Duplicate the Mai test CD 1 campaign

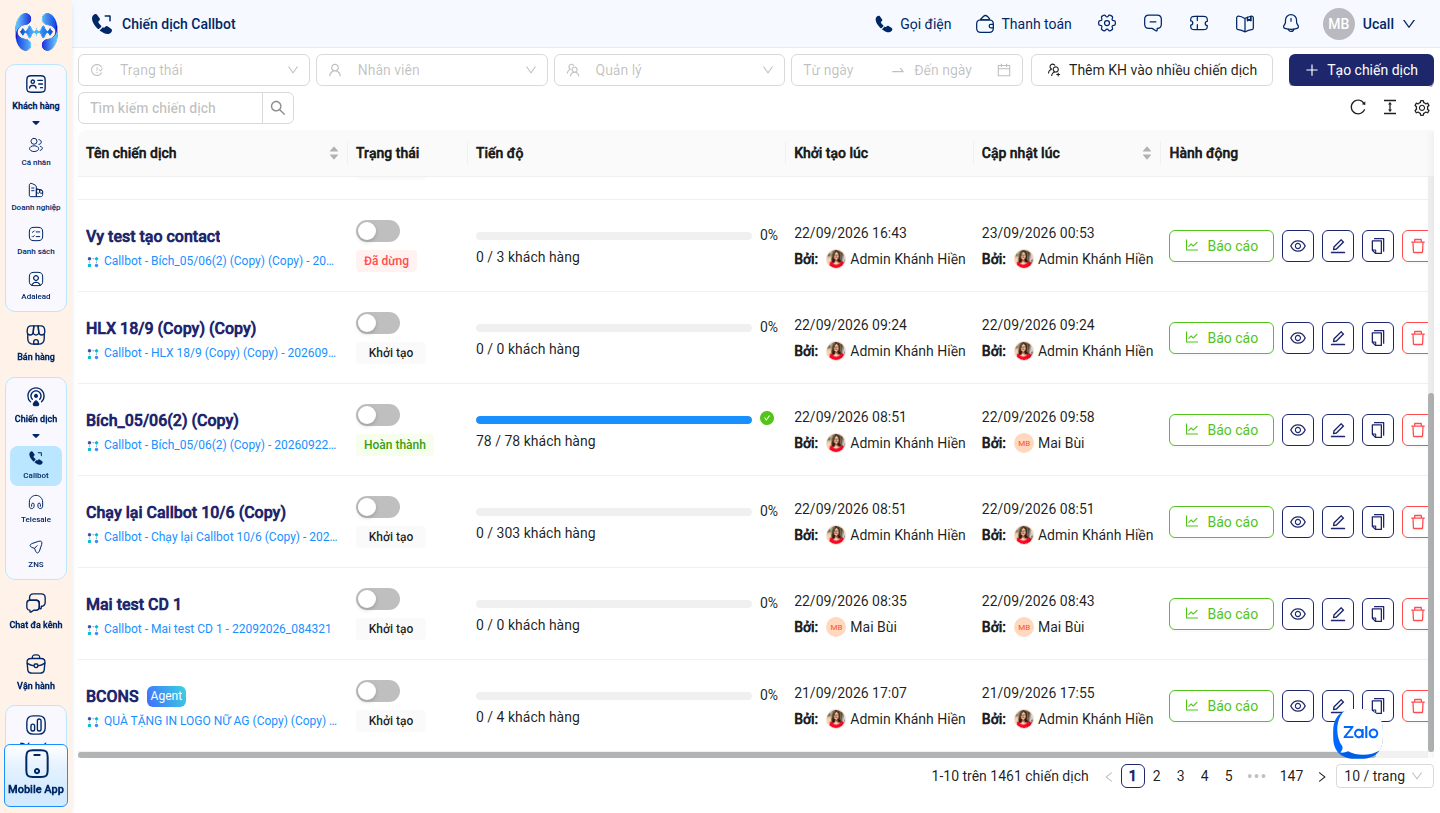pyautogui.click(x=1378, y=614)
